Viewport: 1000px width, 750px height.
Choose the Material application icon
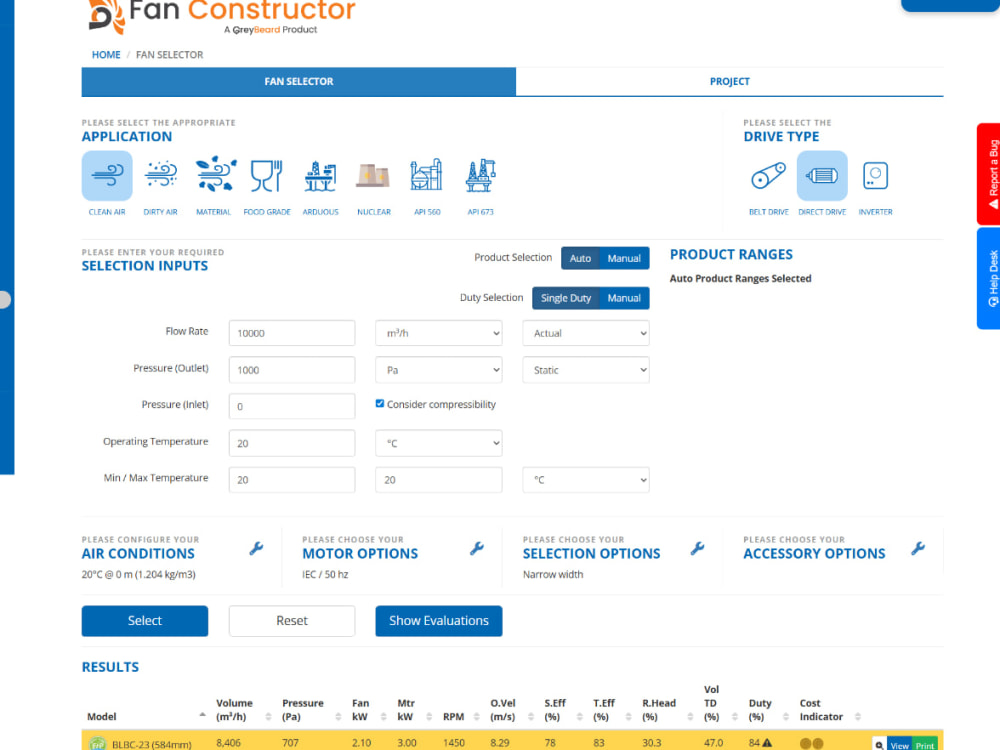click(x=214, y=175)
